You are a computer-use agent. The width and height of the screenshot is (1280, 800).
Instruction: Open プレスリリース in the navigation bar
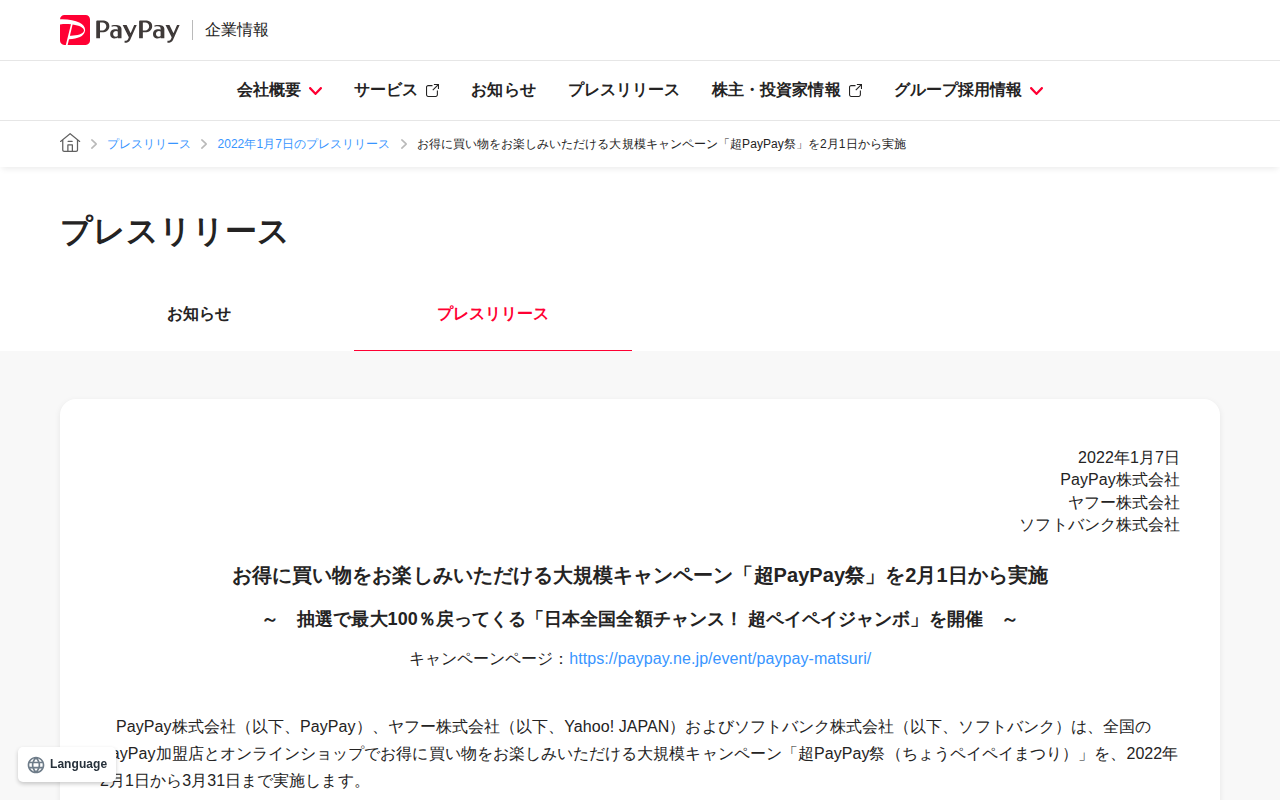(623, 90)
